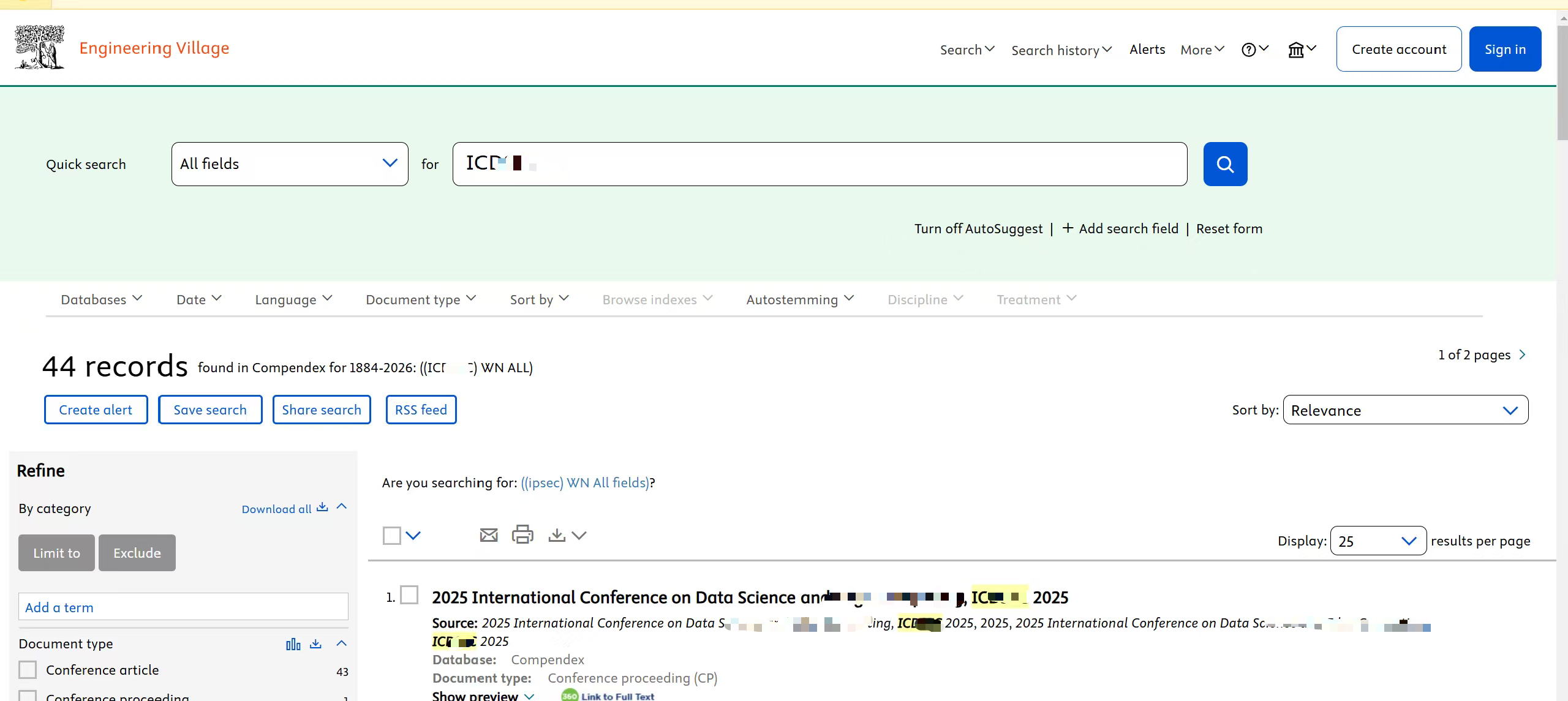This screenshot has width=1568, height=701.
Task: Open the Document type filter menu
Action: 421,299
